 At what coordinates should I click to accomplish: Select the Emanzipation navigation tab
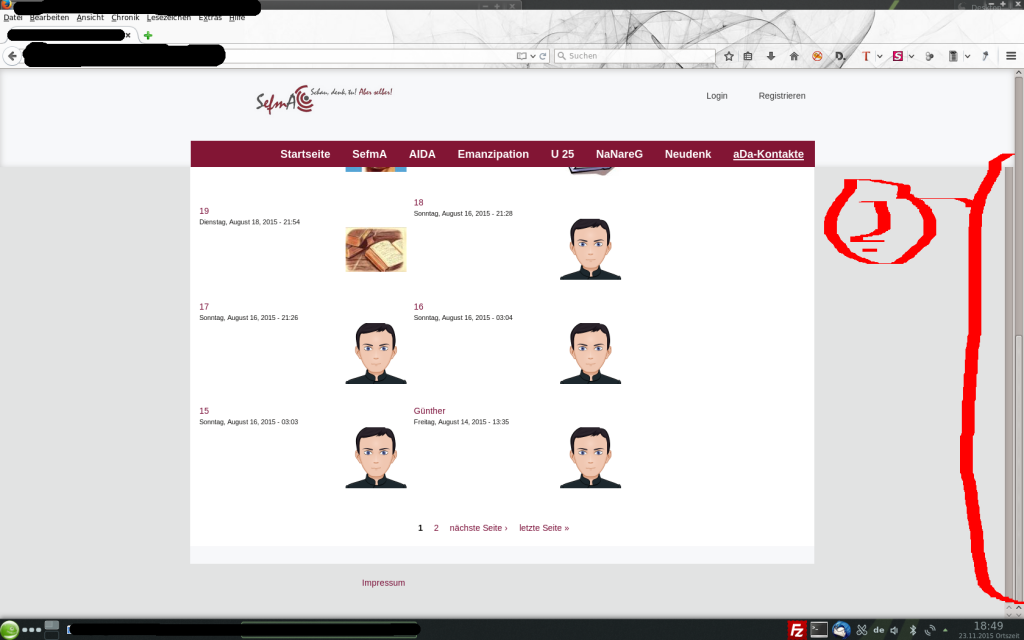click(493, 154)
